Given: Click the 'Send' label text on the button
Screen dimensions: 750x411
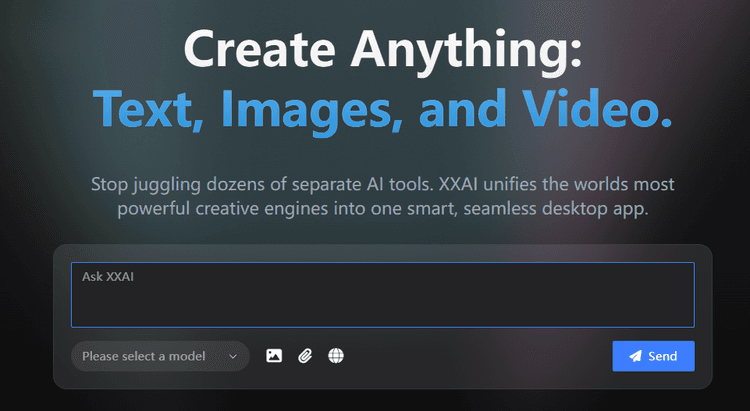Looking at the screenshot, I should [663, 356].
